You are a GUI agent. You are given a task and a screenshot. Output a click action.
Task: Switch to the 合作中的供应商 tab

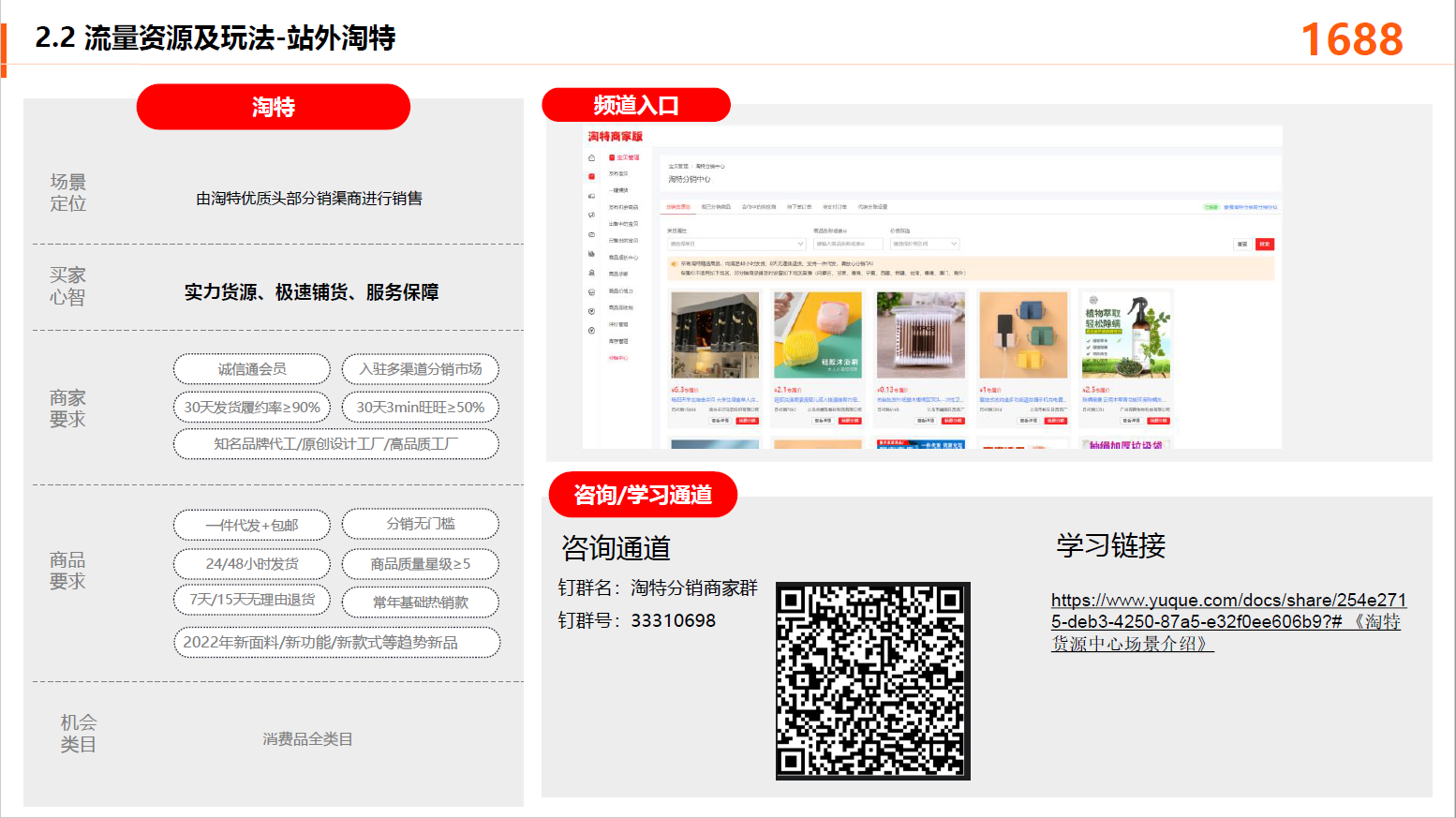point(759,207)
